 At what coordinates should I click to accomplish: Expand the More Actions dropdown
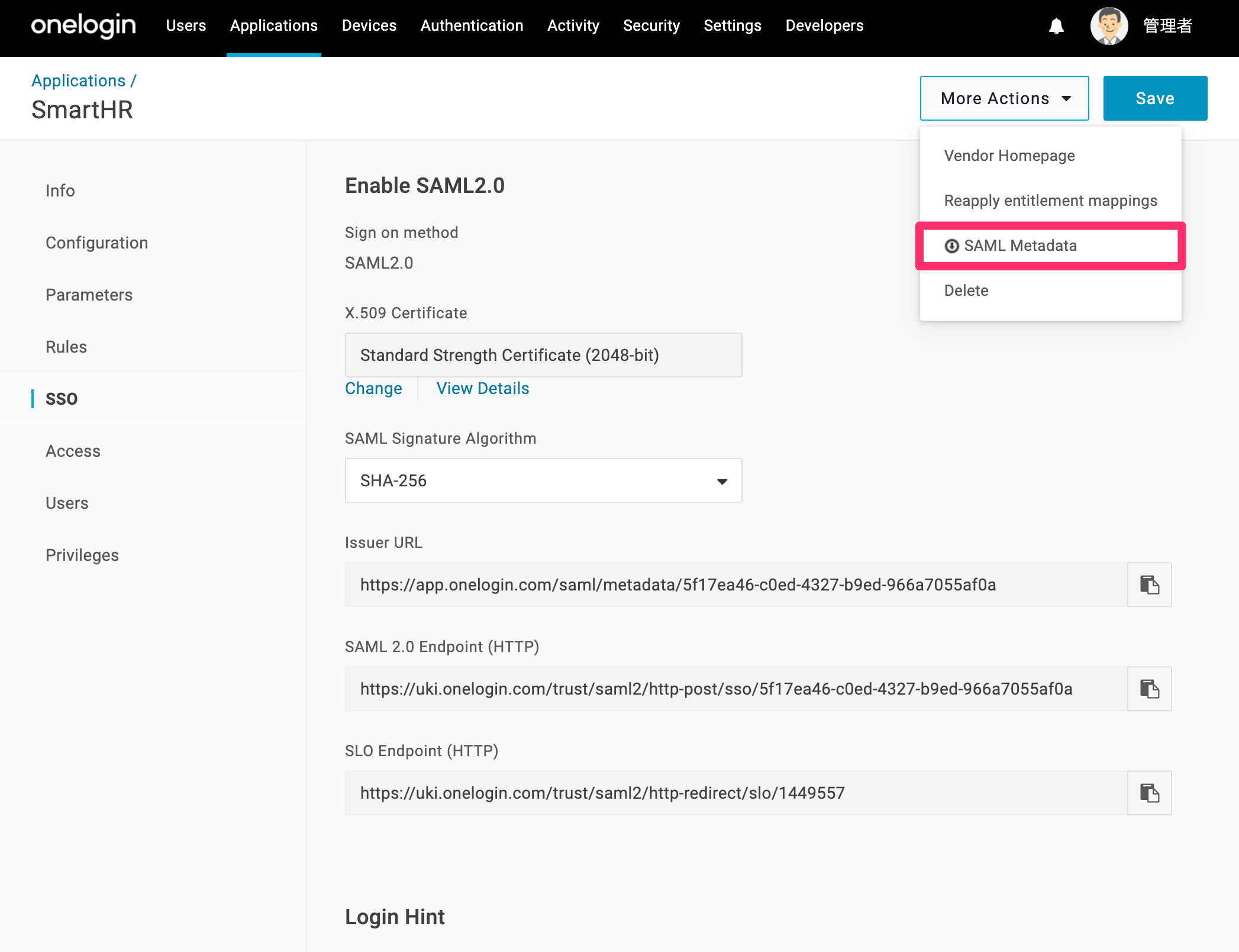coord(1004,98)
